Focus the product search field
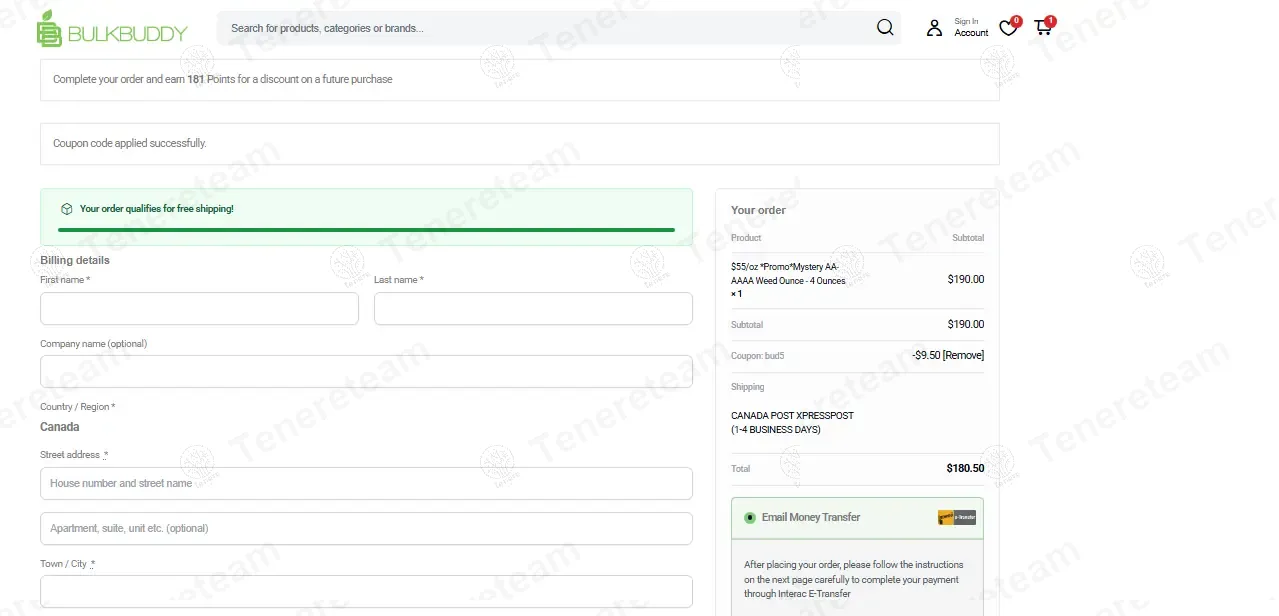The image size is (1279, 616). click(545, 28)
